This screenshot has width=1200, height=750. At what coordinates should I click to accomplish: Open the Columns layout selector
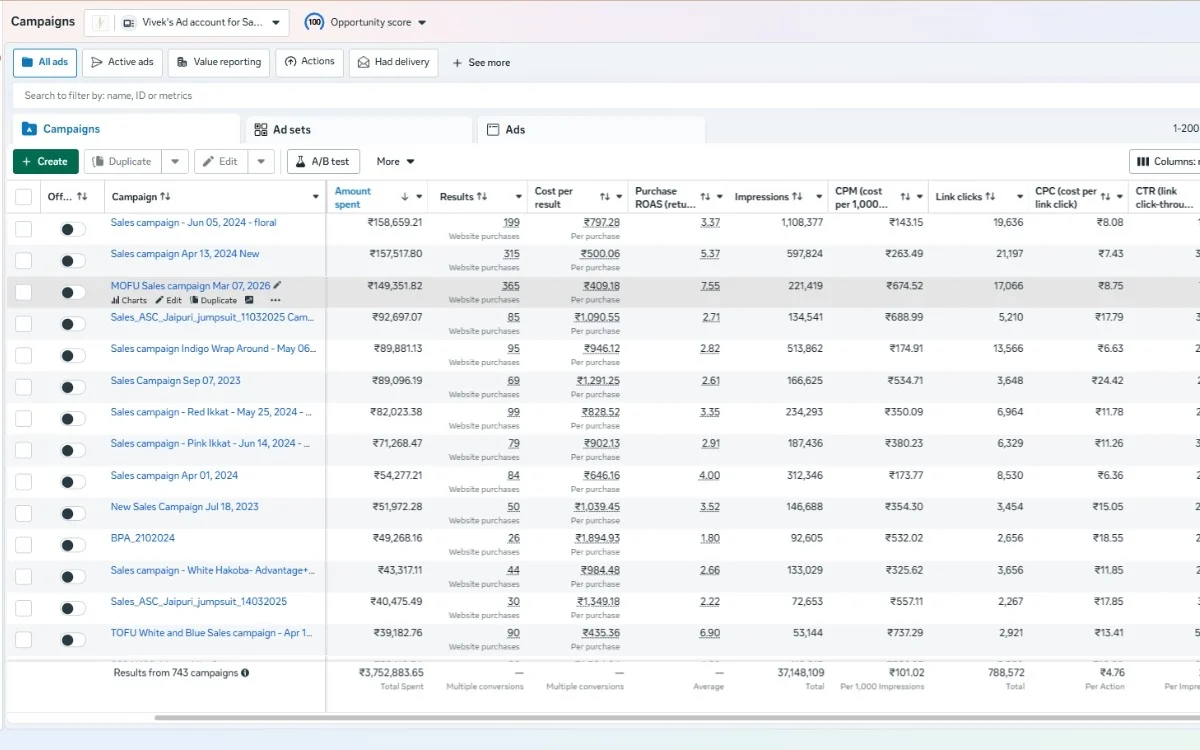click(1165, 161)
